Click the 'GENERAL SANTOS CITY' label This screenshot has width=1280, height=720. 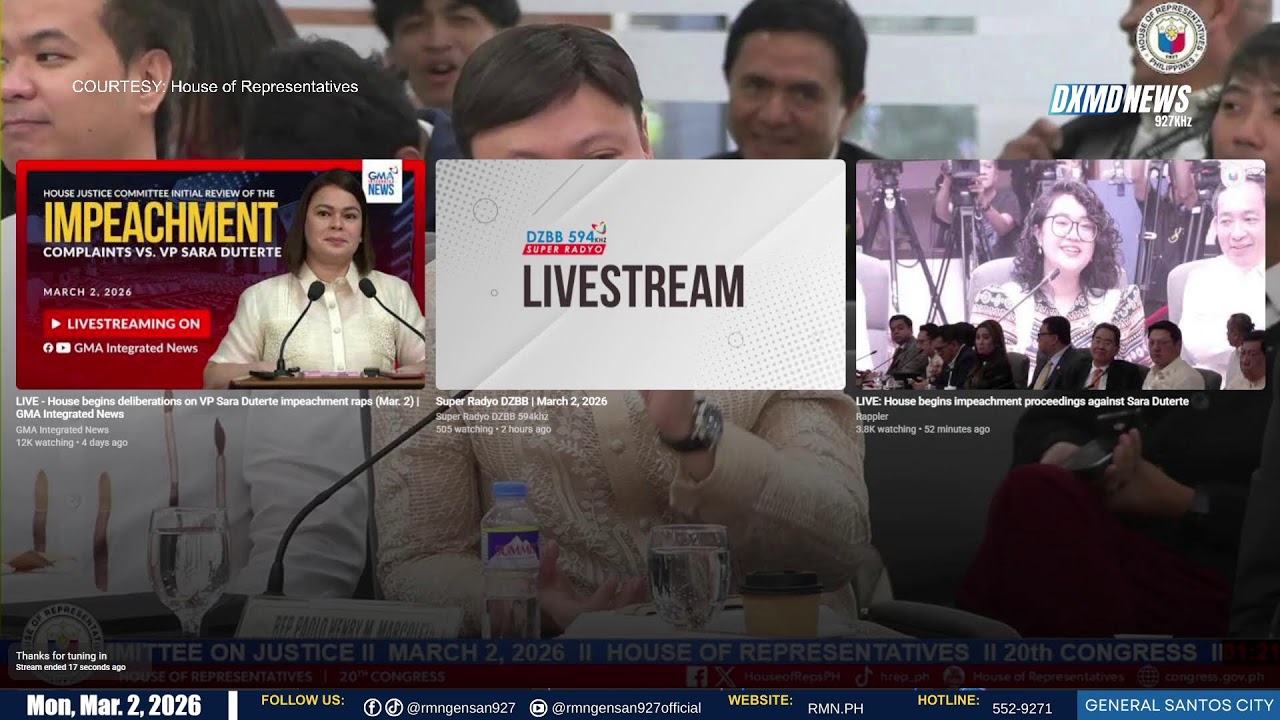pos(1179,706)
